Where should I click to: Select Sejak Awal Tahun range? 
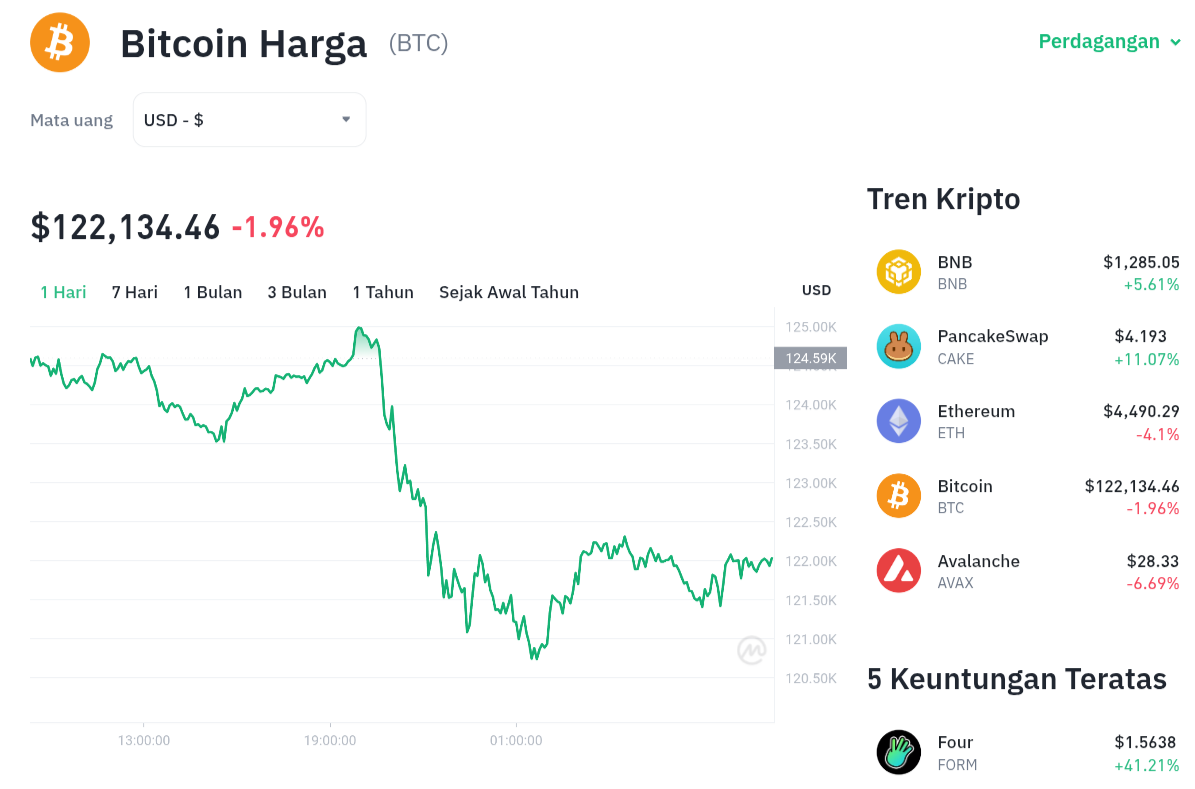click(509, 292)
